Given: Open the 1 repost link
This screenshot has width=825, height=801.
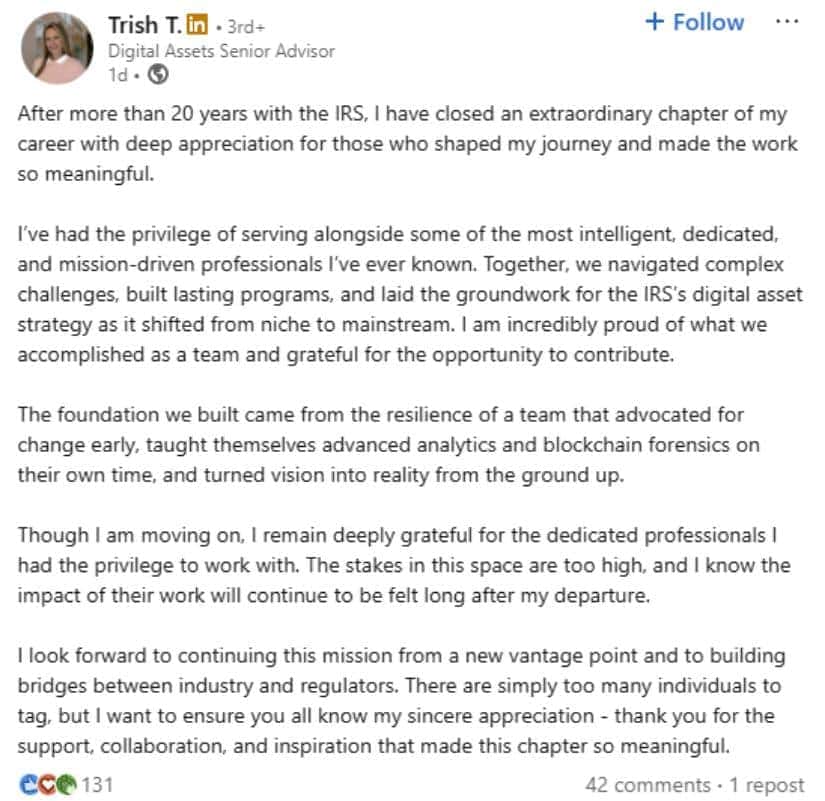Looking at the screenshot, I should [767, 785].
